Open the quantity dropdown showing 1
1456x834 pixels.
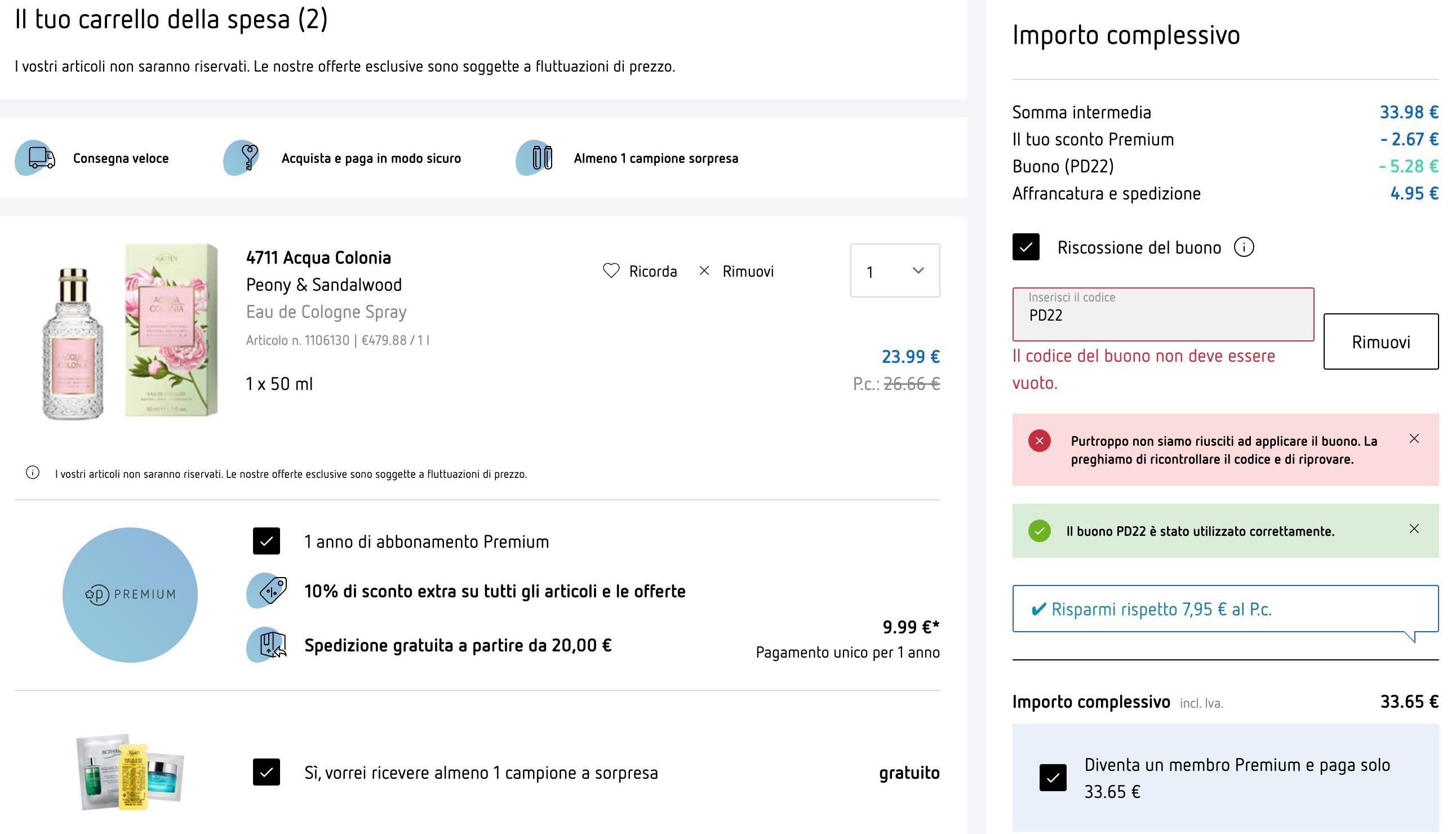point(895,270)
